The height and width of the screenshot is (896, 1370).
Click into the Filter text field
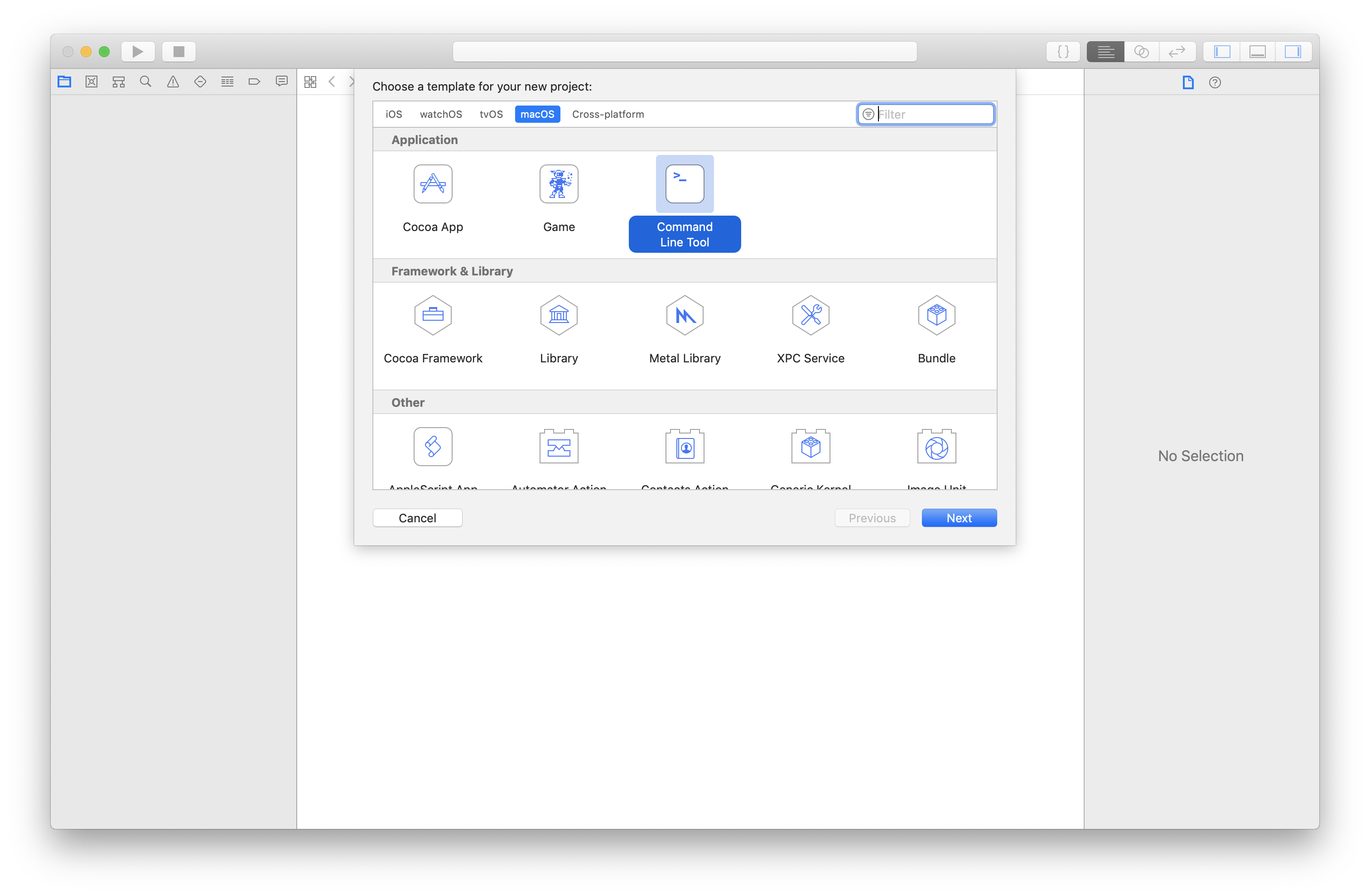coord(932,114)
